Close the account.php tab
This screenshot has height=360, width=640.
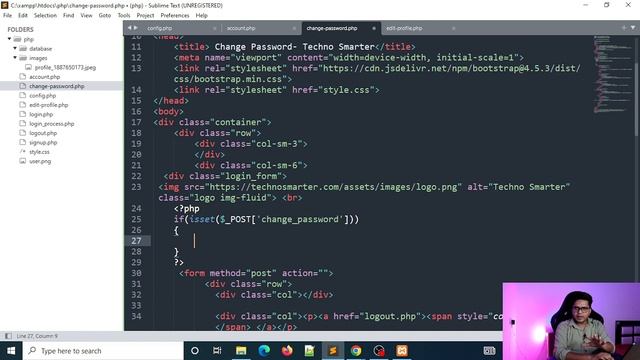click(294, 29)
